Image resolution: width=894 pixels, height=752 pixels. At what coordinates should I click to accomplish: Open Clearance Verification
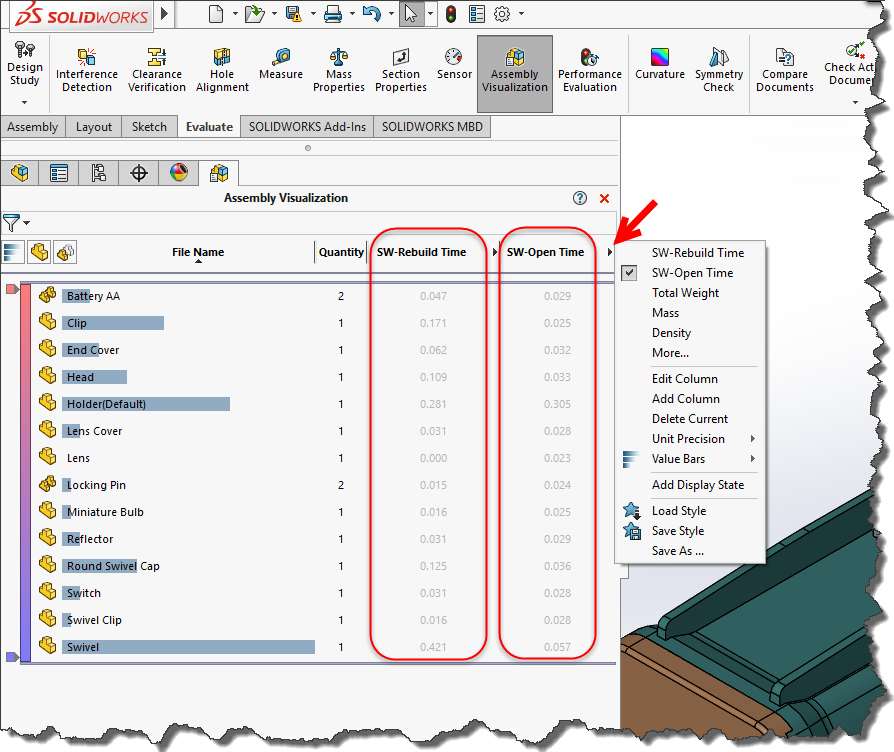click(157, 71)
